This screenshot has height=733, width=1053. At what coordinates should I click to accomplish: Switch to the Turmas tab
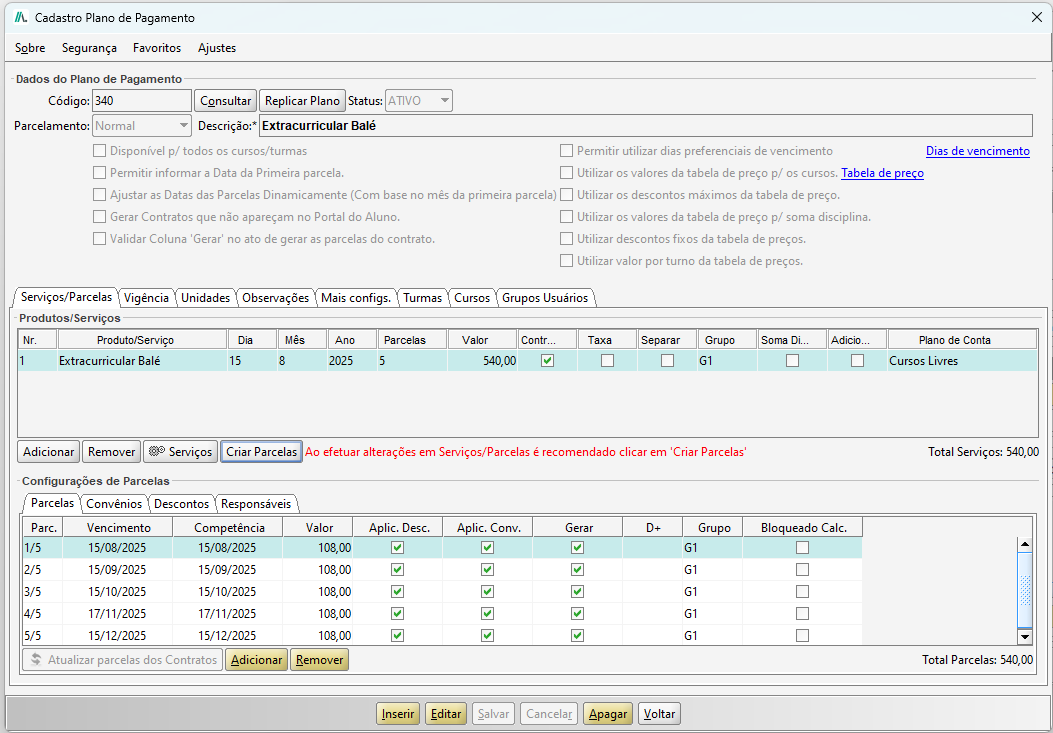coord(422,298)
